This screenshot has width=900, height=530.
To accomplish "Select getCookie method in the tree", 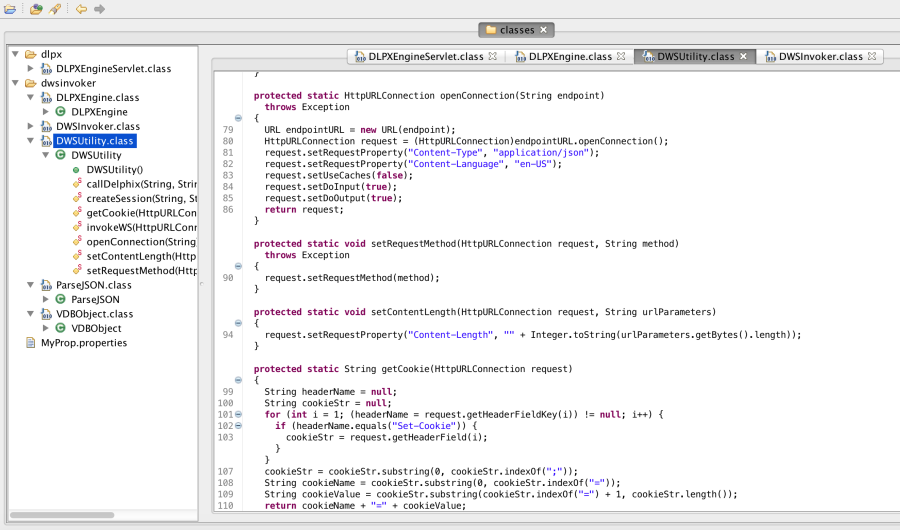I will click(141, 213).
